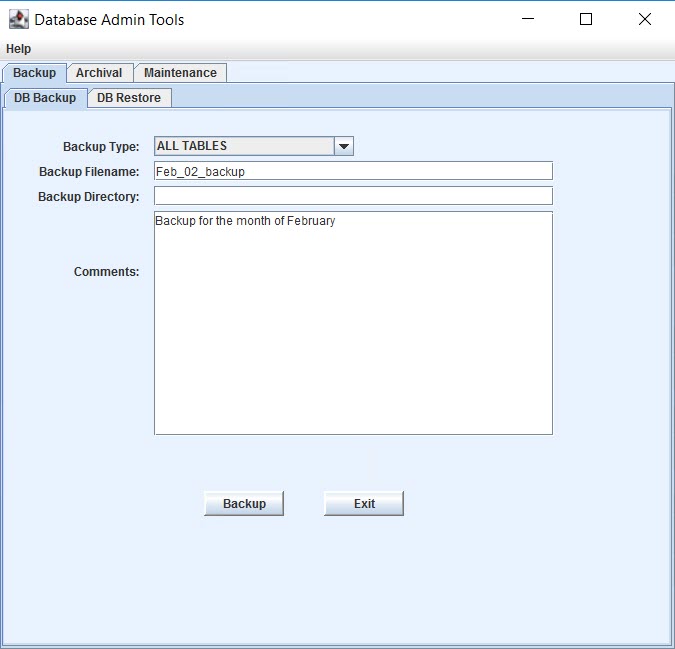Start the backup with the Backup button

coord(244,503)
